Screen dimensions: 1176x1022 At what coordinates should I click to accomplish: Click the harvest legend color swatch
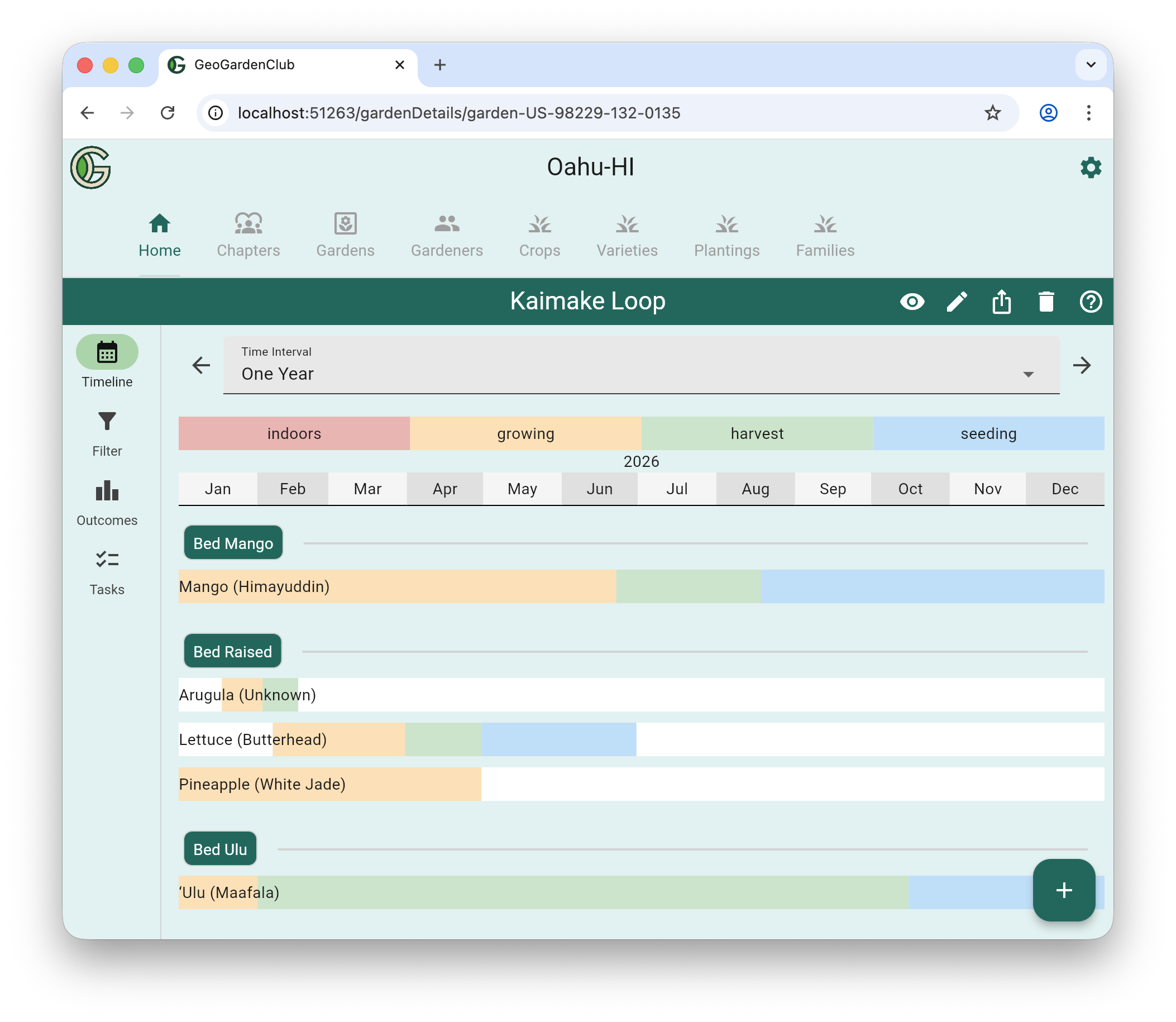coord(757,433)
